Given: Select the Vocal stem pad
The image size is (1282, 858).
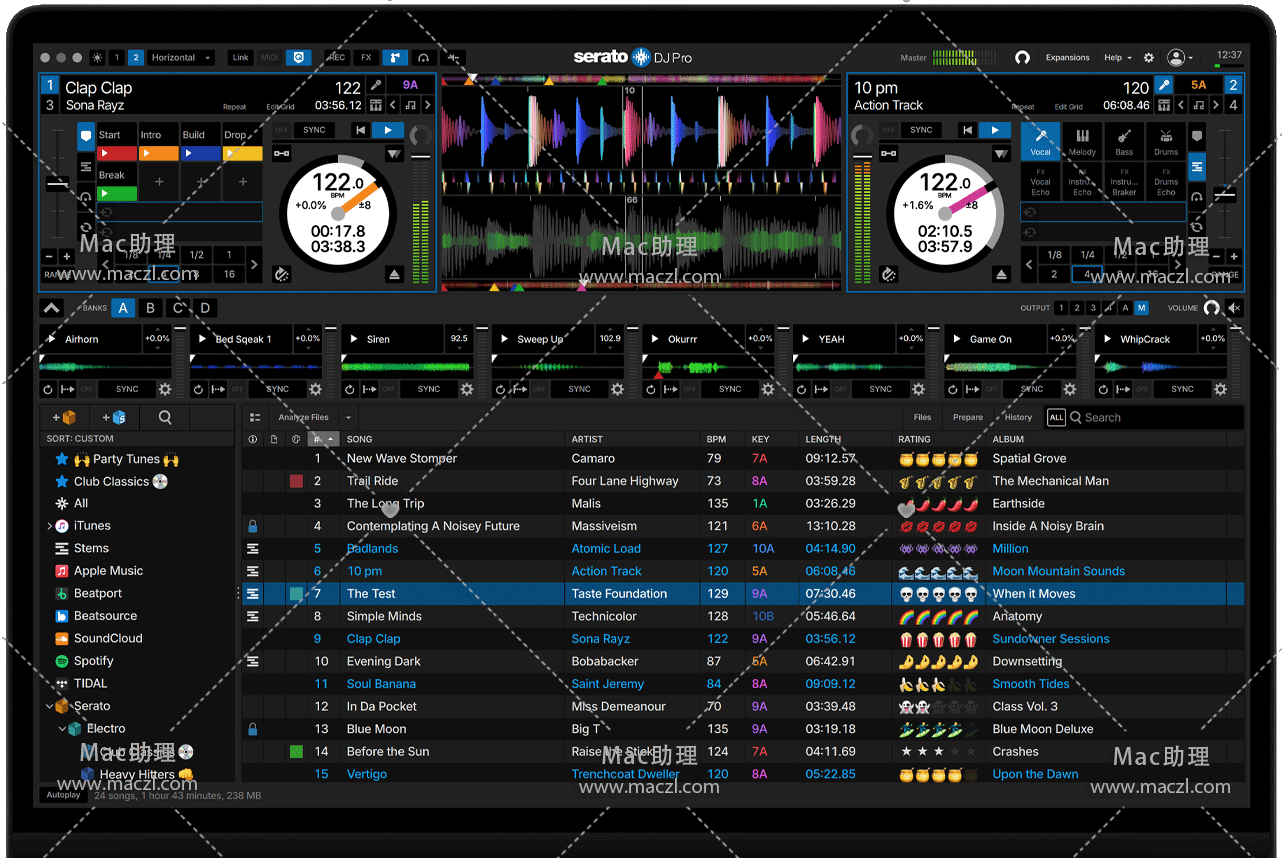Looking at the screenshot, I should (1040, 141).
